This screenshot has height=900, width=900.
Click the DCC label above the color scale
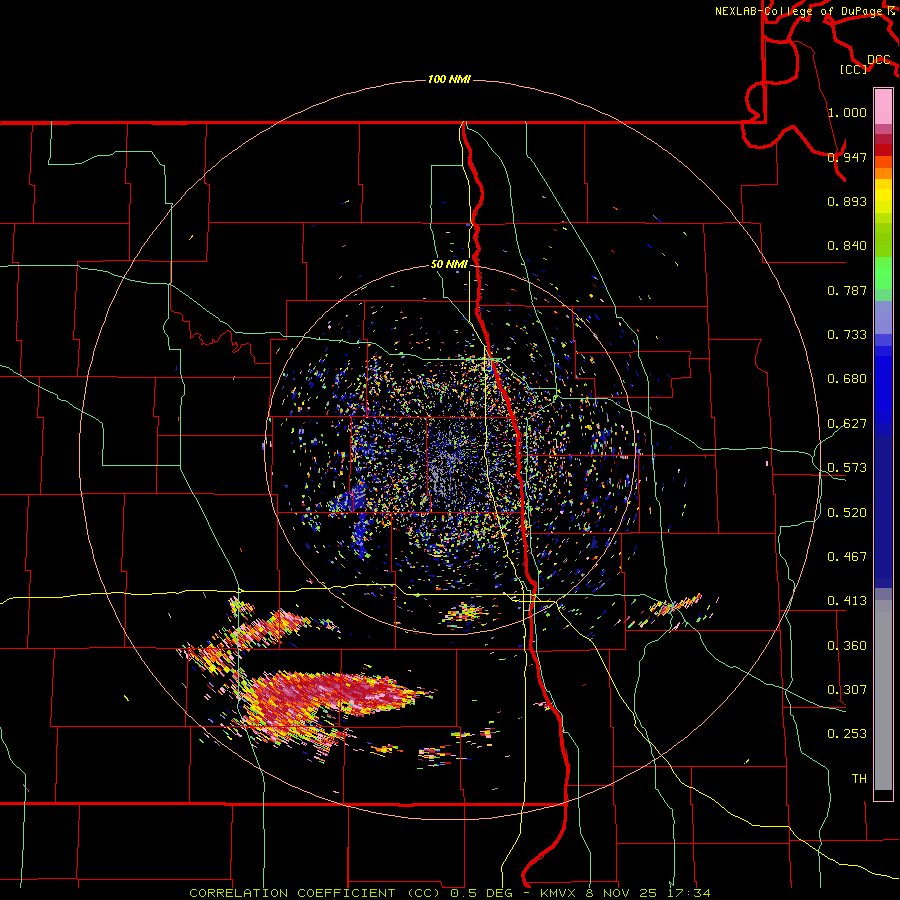(879, 60)
